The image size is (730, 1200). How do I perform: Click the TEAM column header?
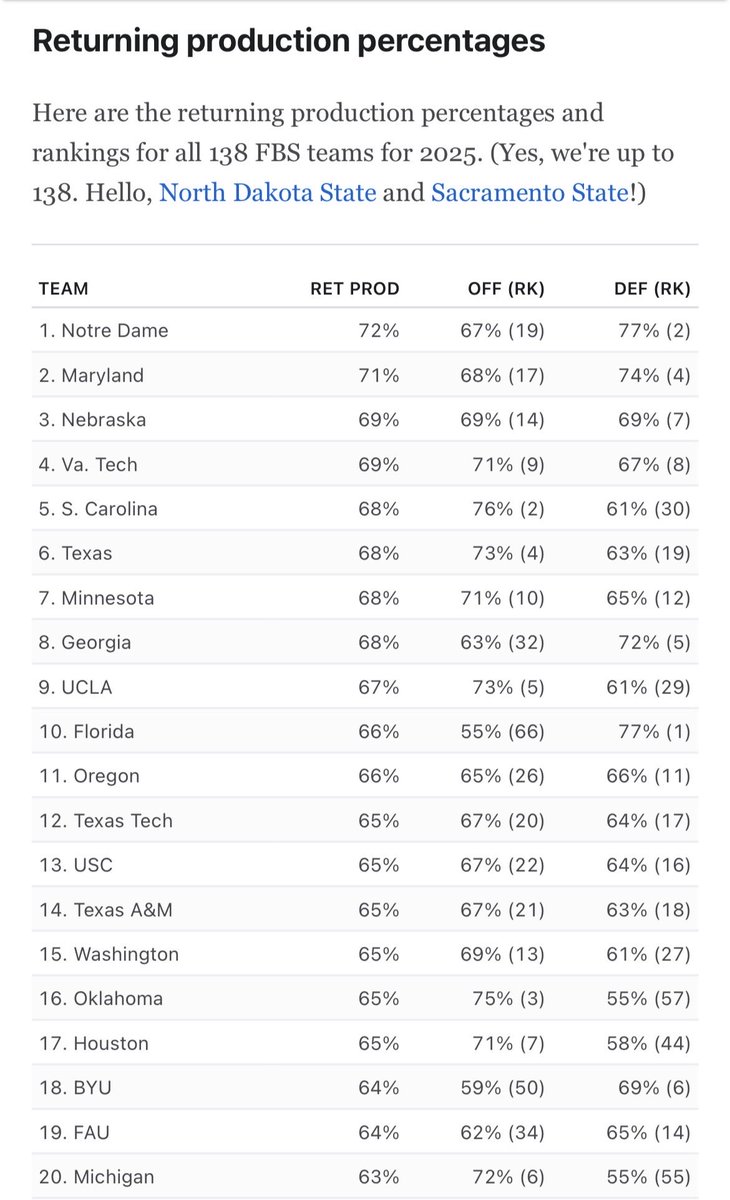[x=63, y=289]
